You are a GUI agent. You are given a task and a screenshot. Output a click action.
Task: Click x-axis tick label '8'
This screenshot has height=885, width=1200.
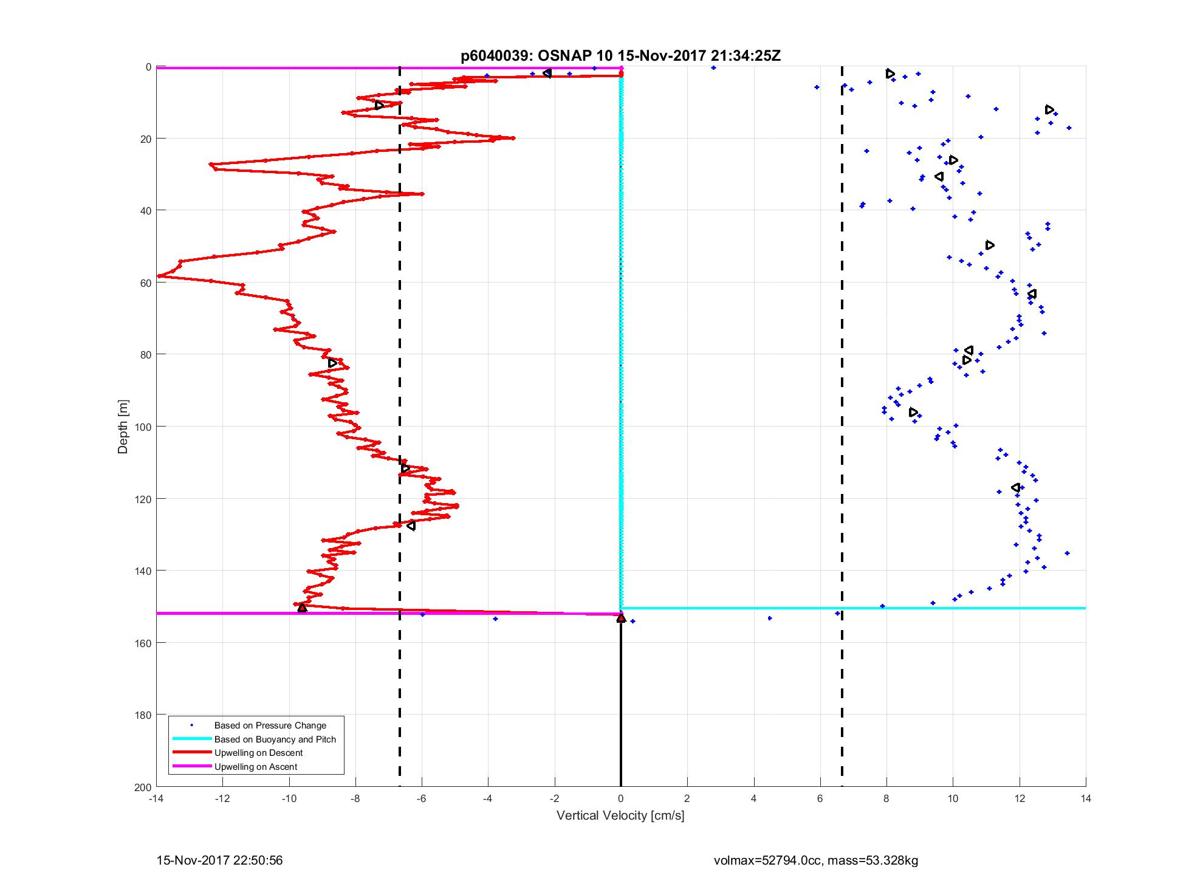[x=887, y=799]
